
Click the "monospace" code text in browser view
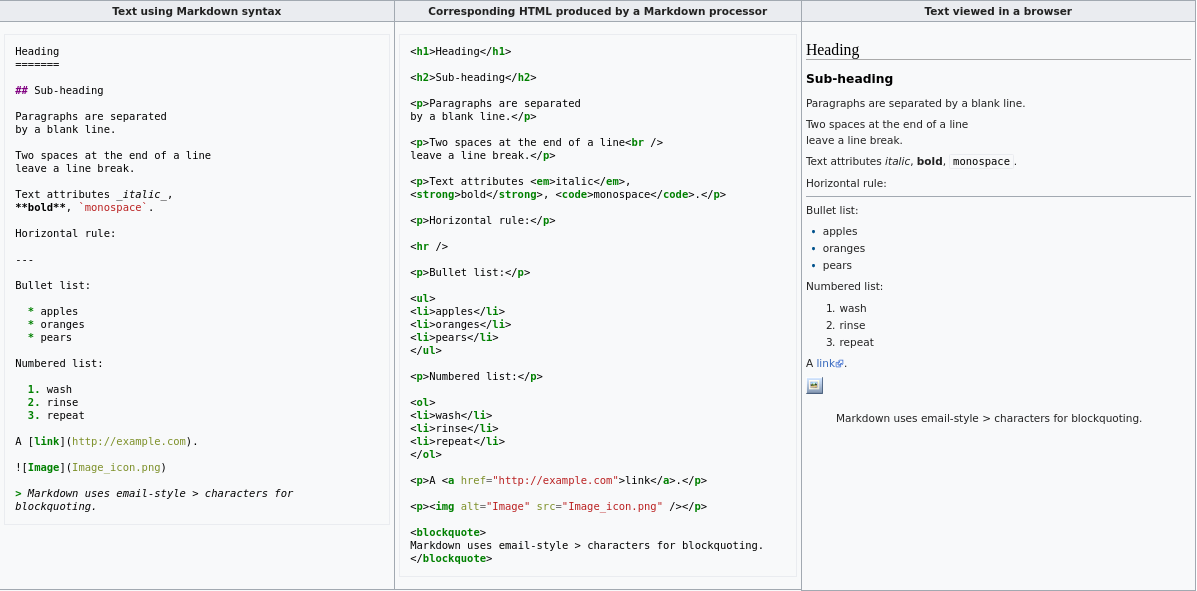980,162
